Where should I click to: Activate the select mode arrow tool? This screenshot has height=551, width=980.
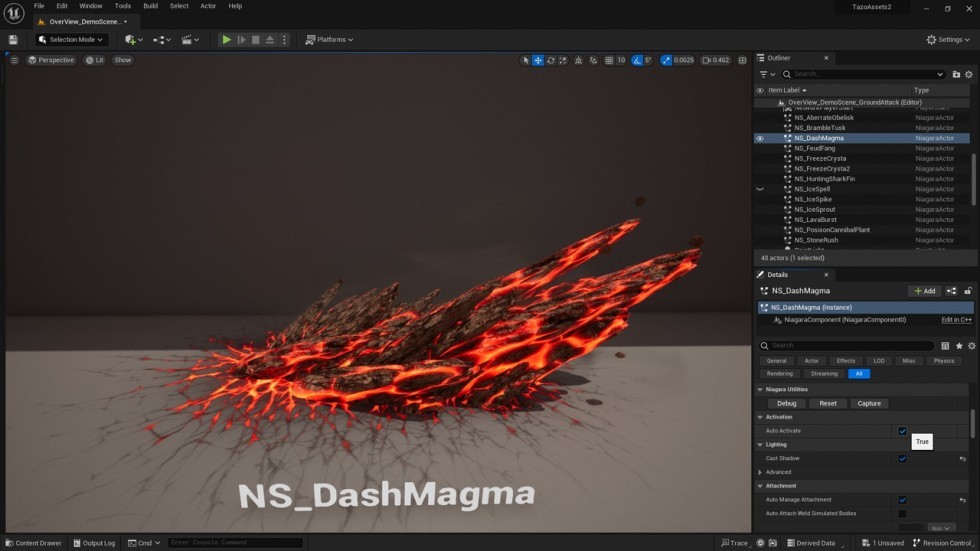[525, 60]
